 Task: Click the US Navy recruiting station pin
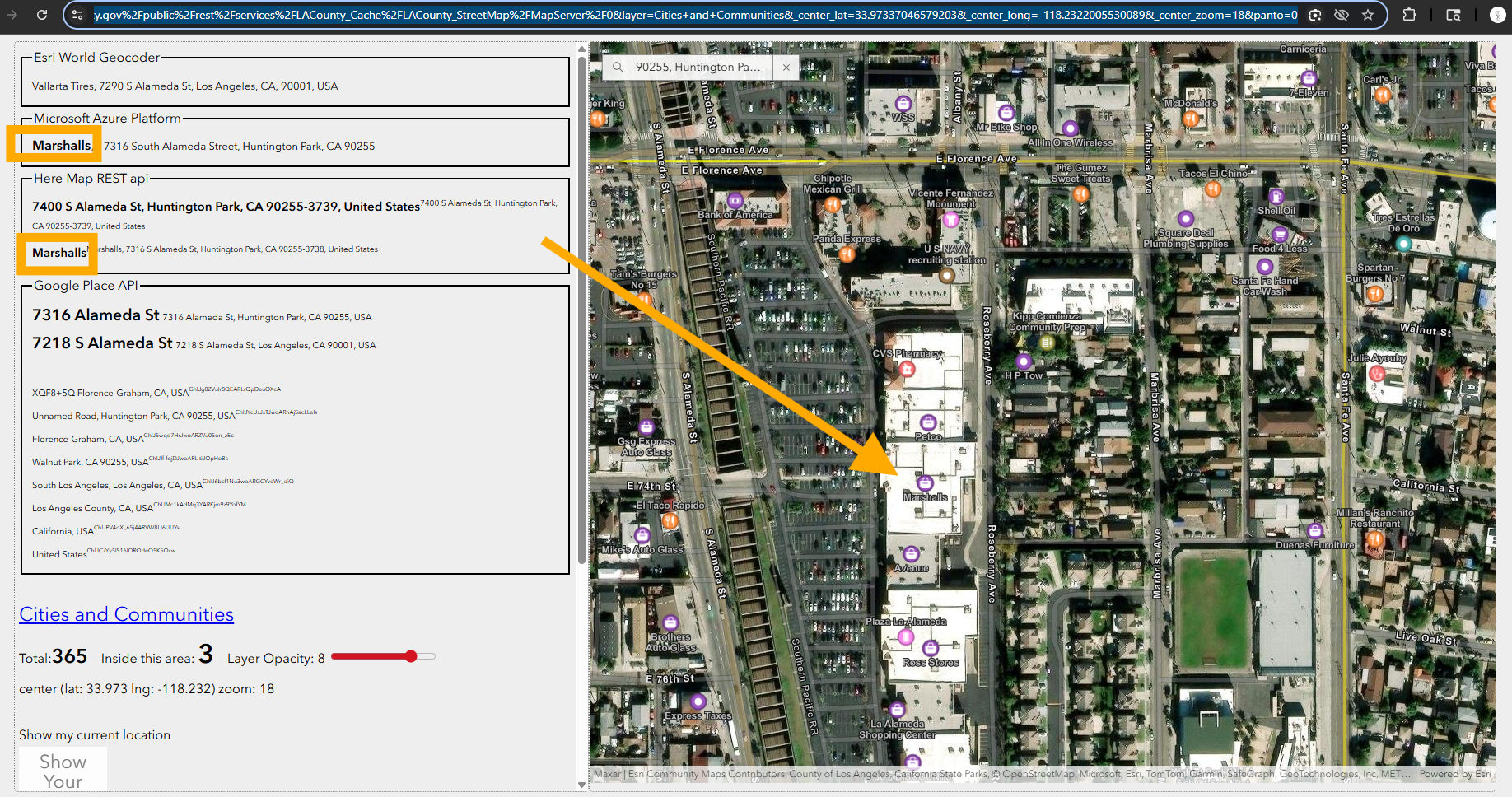click(947, 276)
